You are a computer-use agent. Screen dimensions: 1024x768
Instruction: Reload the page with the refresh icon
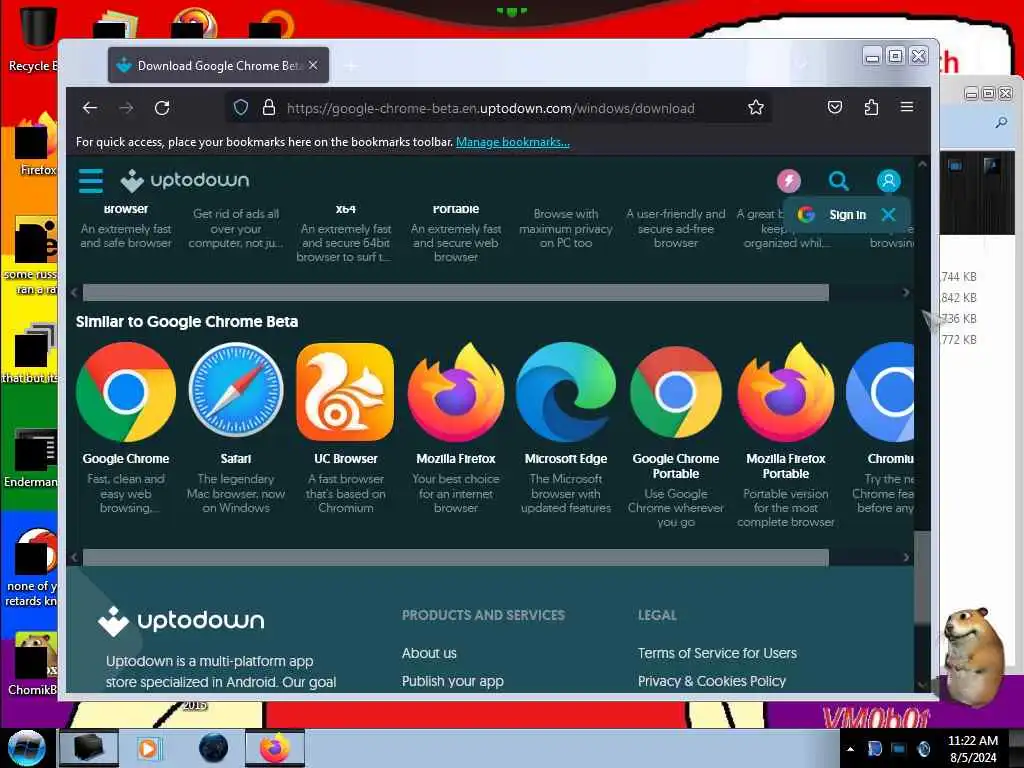click(x=162, y=108)
